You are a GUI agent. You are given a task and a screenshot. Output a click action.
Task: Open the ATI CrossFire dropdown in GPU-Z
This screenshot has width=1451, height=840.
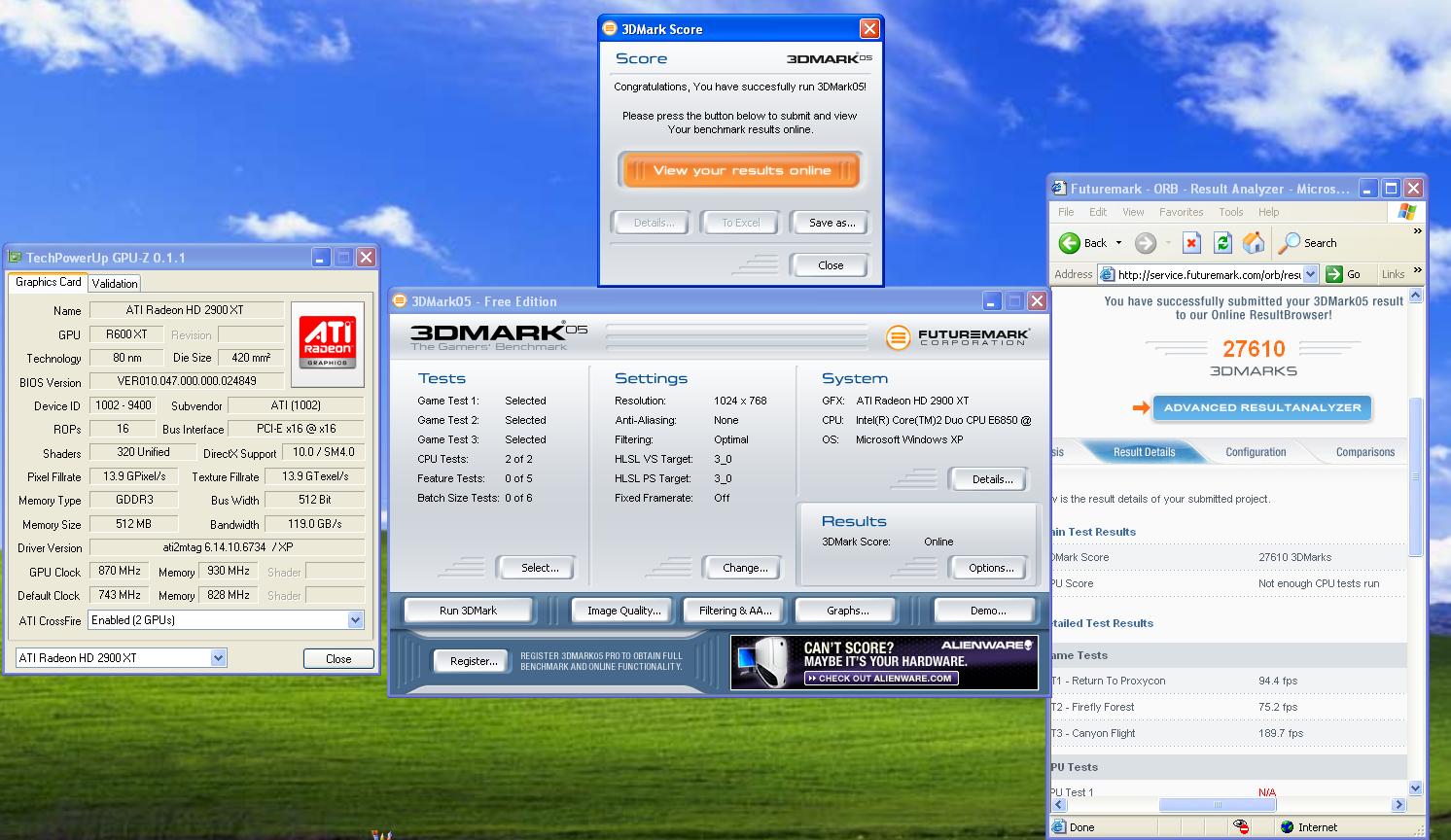[x=355, y=620]
